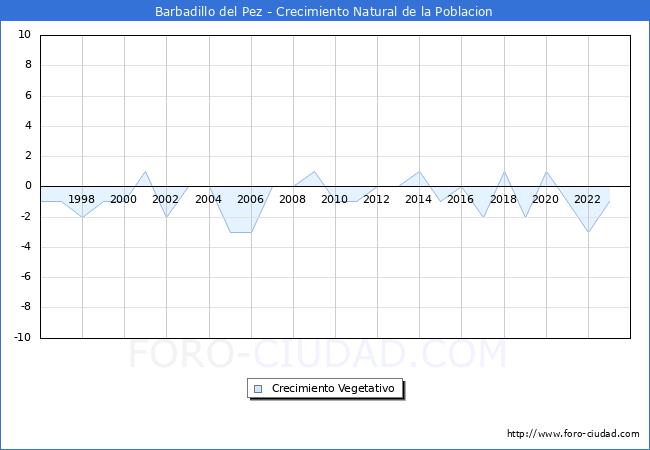Click the 2022 year label

[587, 199]
